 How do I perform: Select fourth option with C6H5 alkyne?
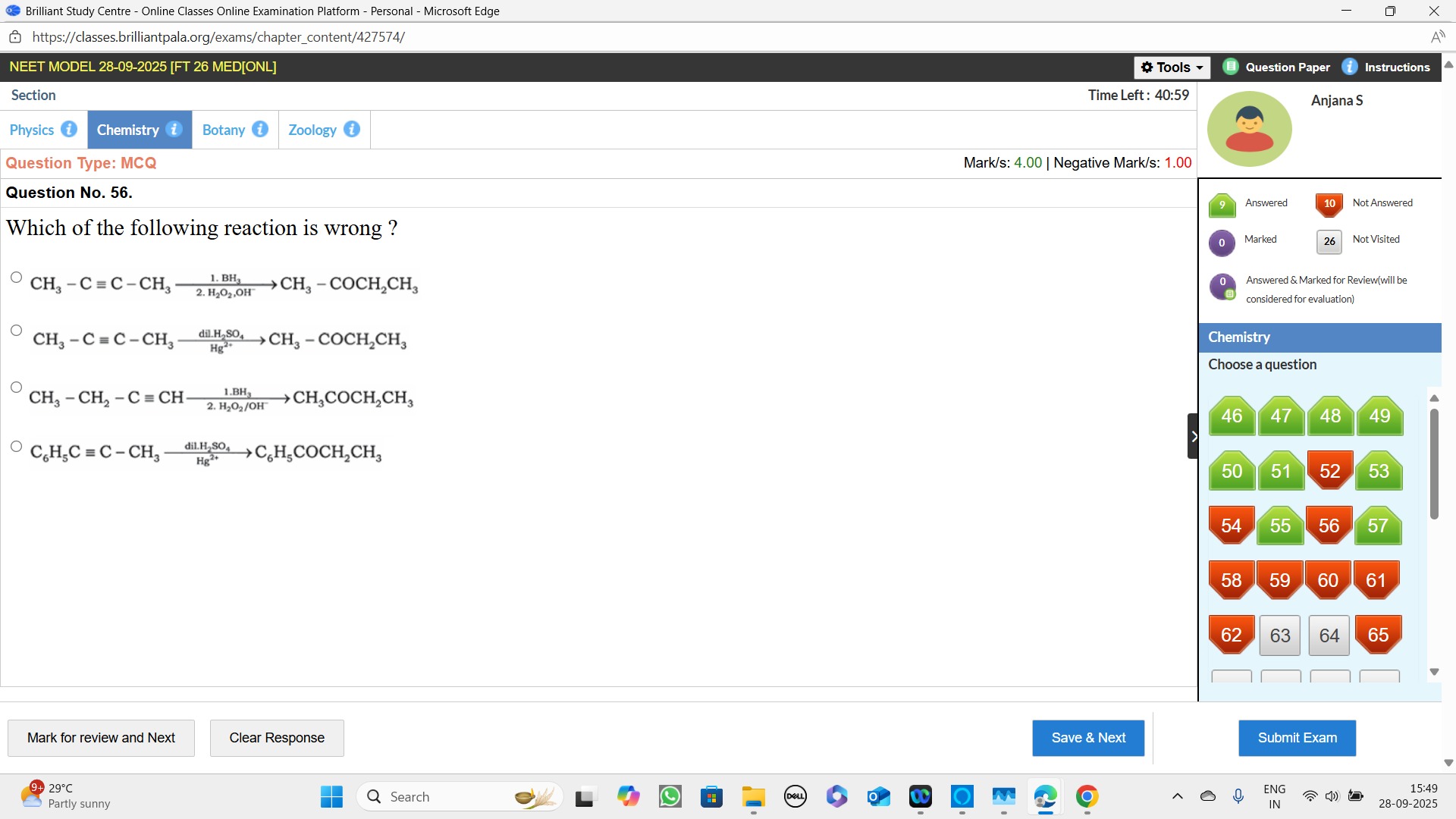(x=16, y=447)
